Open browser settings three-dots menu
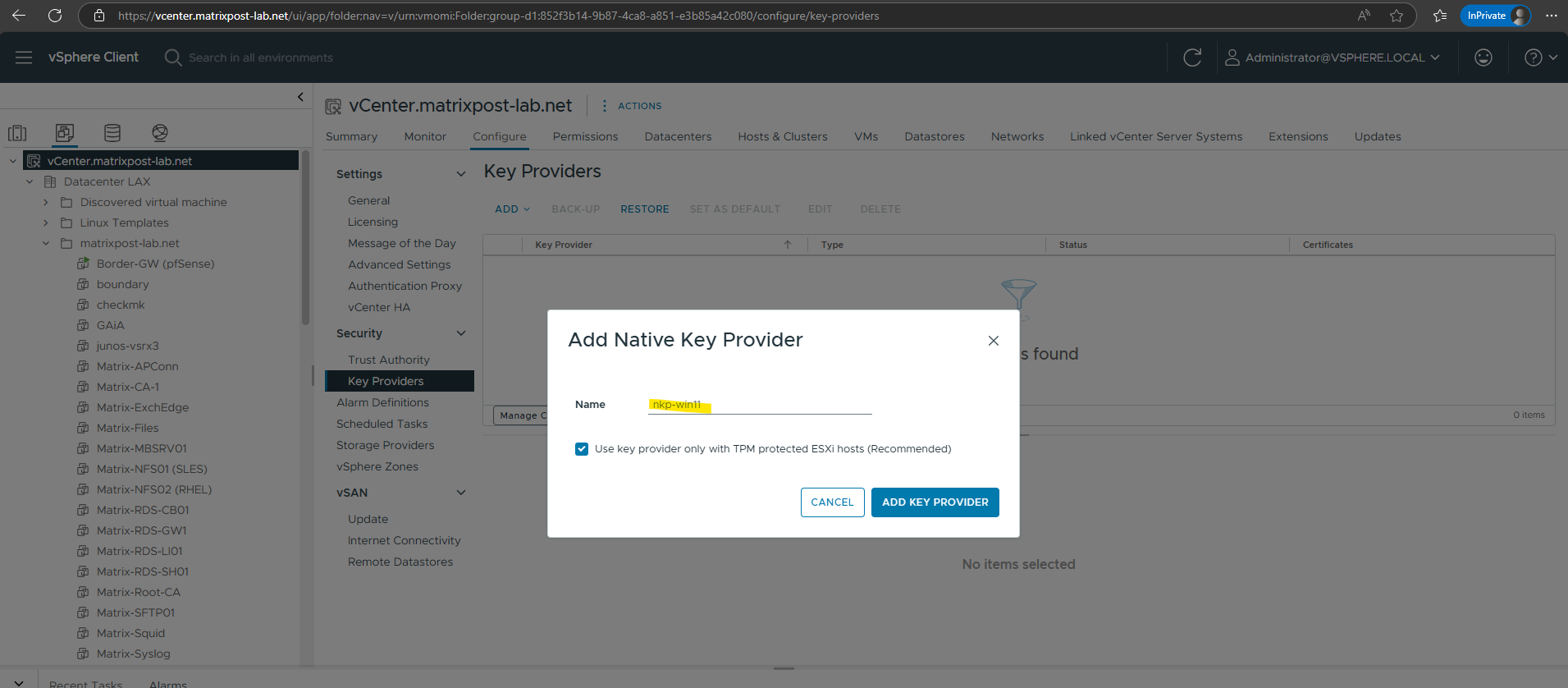This screenshot has width=1568, height=688. coord(1551,16)
